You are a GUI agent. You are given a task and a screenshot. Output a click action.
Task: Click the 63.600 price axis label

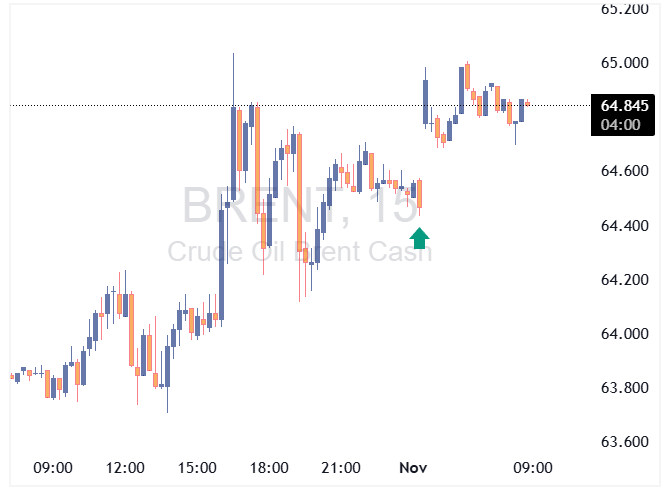pos(624,442)
